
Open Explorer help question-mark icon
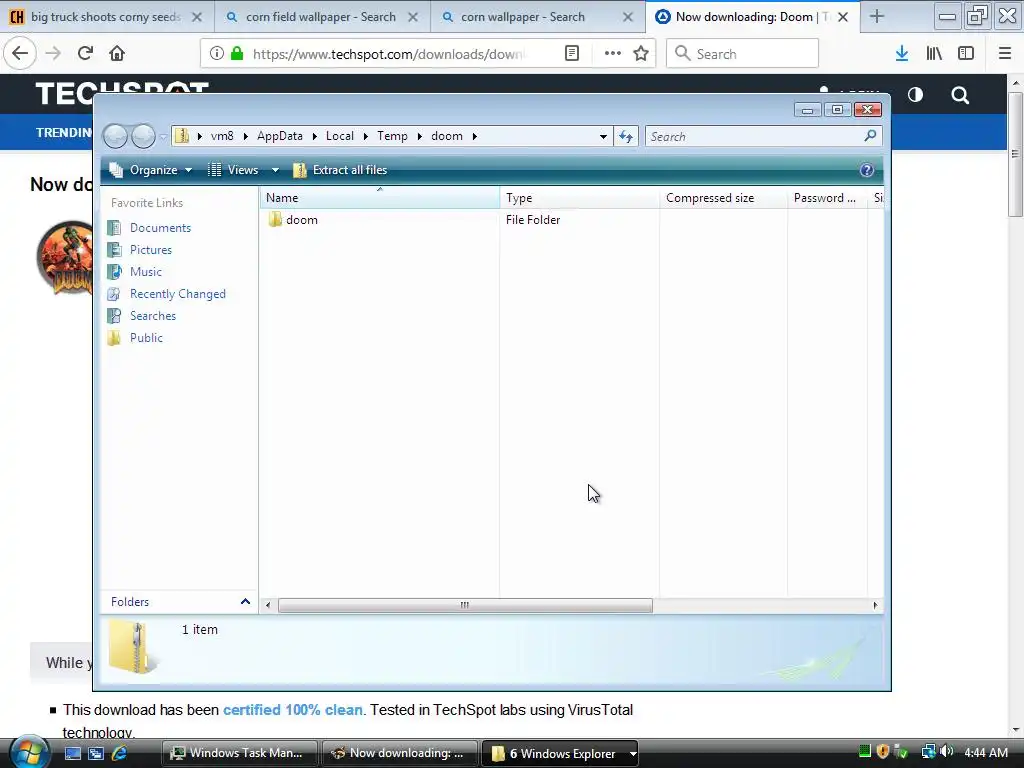(x=867, y=170)
